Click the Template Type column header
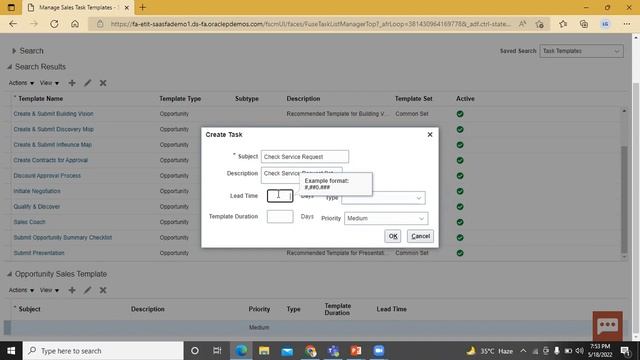 [180, 99]
